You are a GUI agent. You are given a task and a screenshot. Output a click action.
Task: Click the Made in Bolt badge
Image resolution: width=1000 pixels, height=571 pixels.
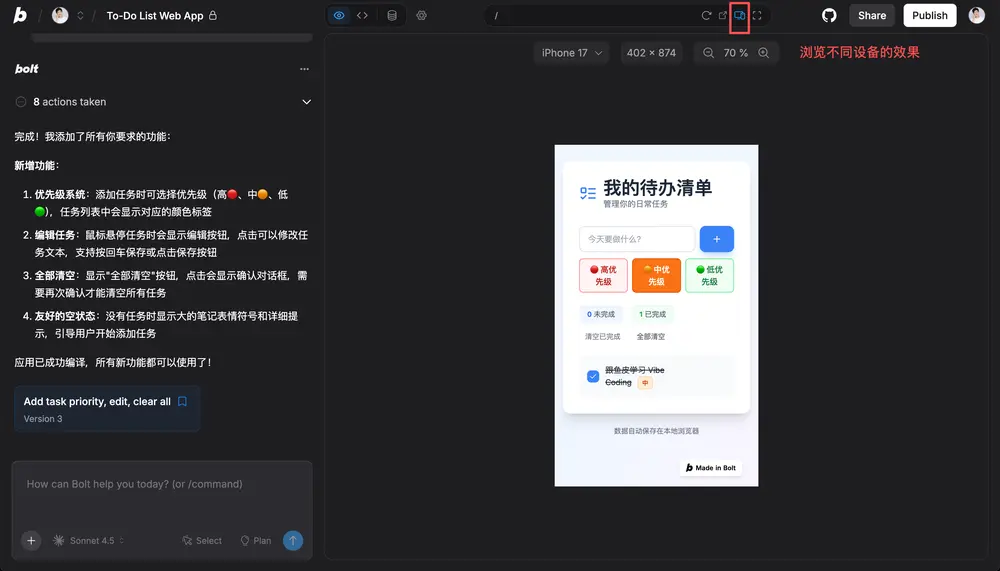711,468
